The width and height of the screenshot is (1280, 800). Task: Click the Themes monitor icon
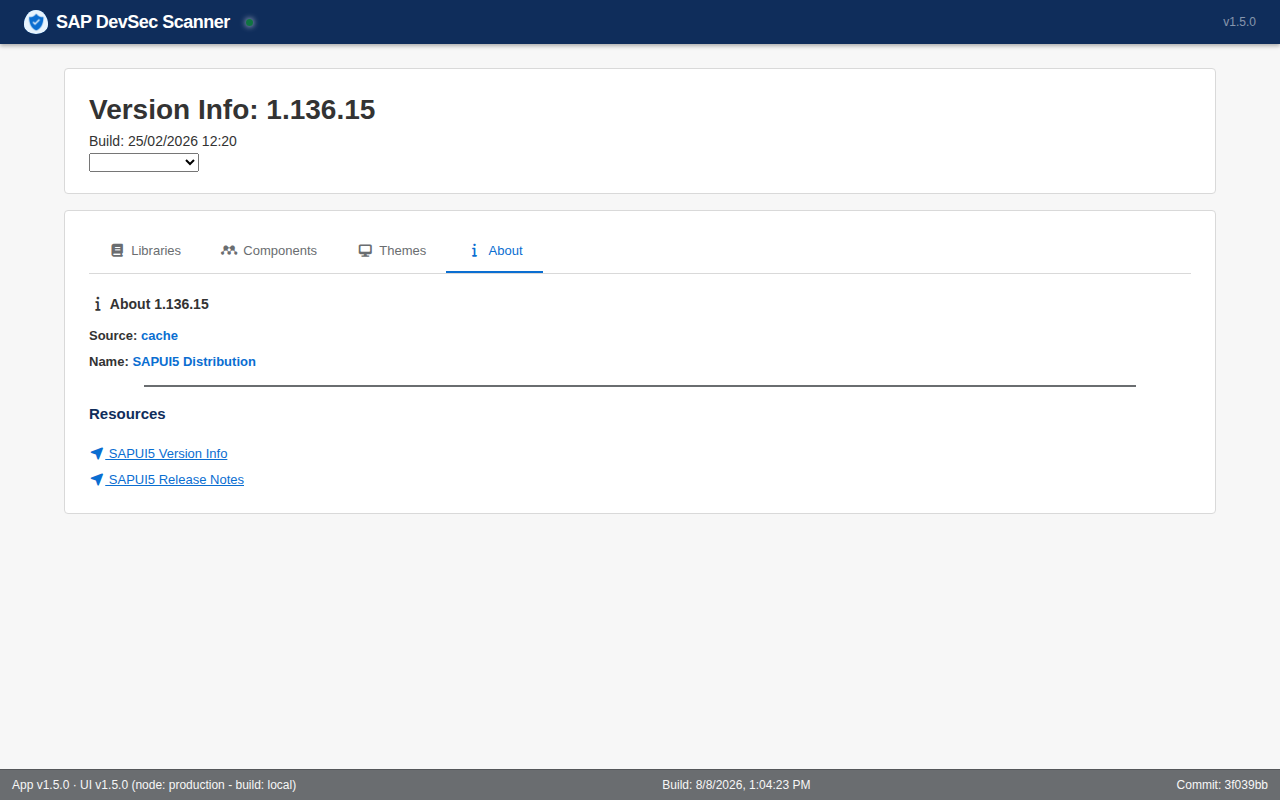pos(365,251)
